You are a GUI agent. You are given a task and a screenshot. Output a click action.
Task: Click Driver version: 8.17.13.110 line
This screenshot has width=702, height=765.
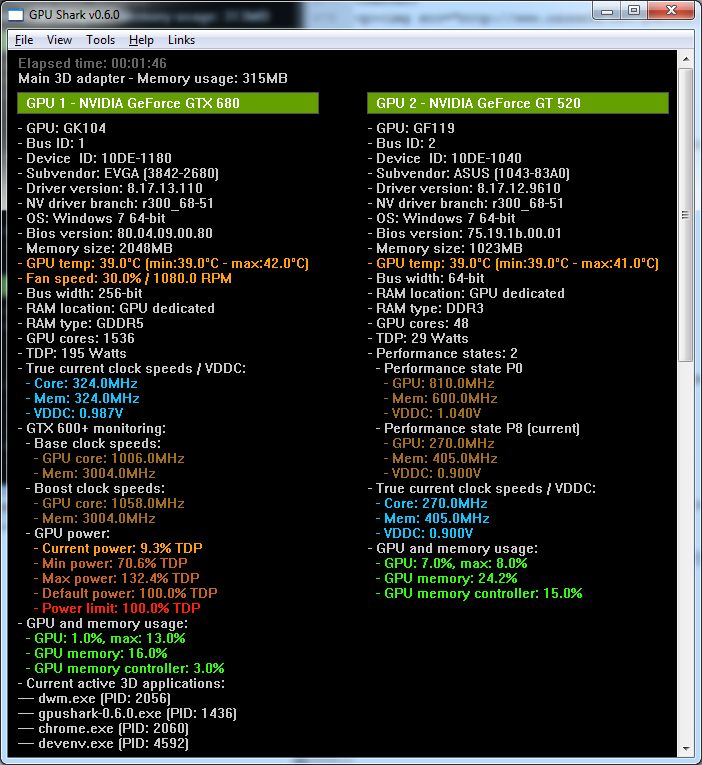tap(110, 188)
